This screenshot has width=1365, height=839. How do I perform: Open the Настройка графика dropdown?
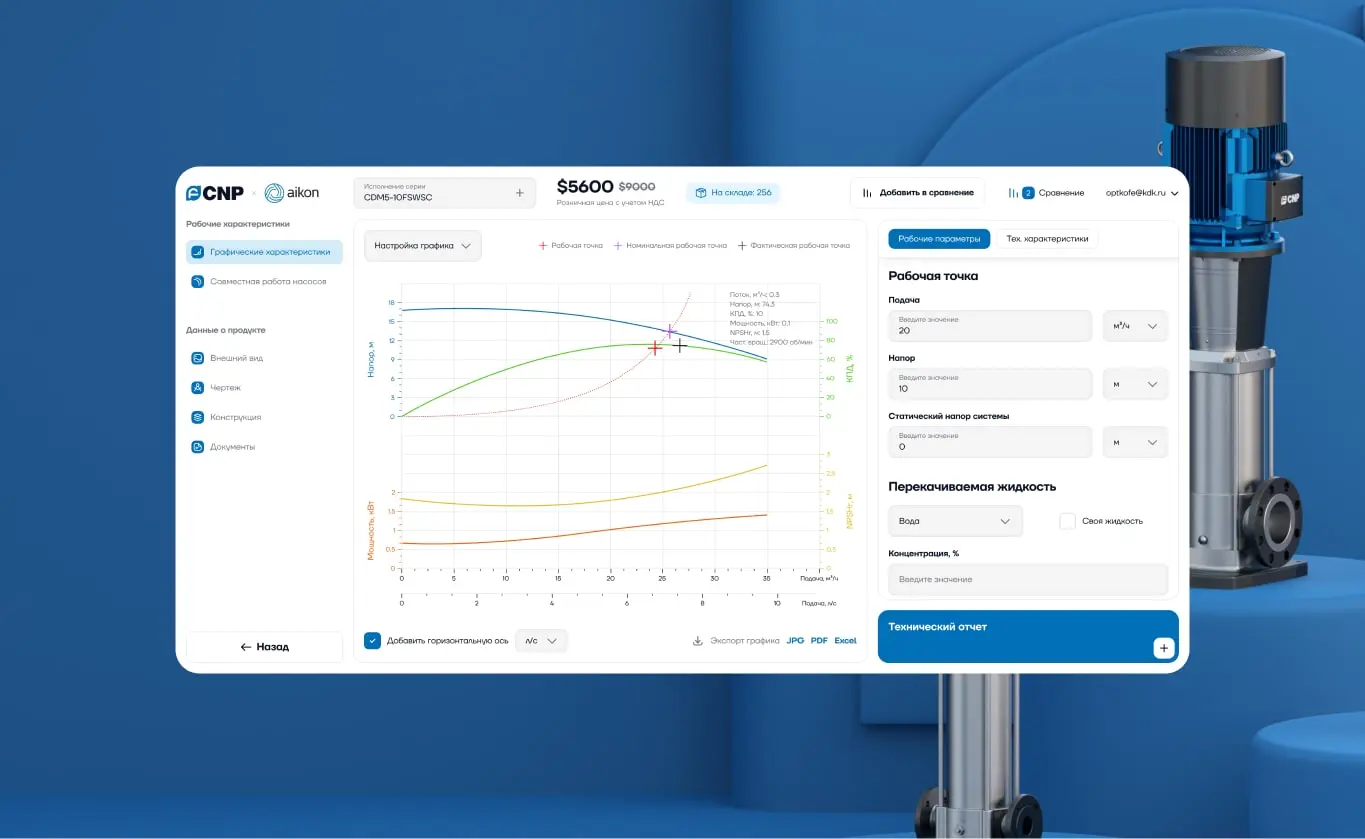[x=423, y=246]
